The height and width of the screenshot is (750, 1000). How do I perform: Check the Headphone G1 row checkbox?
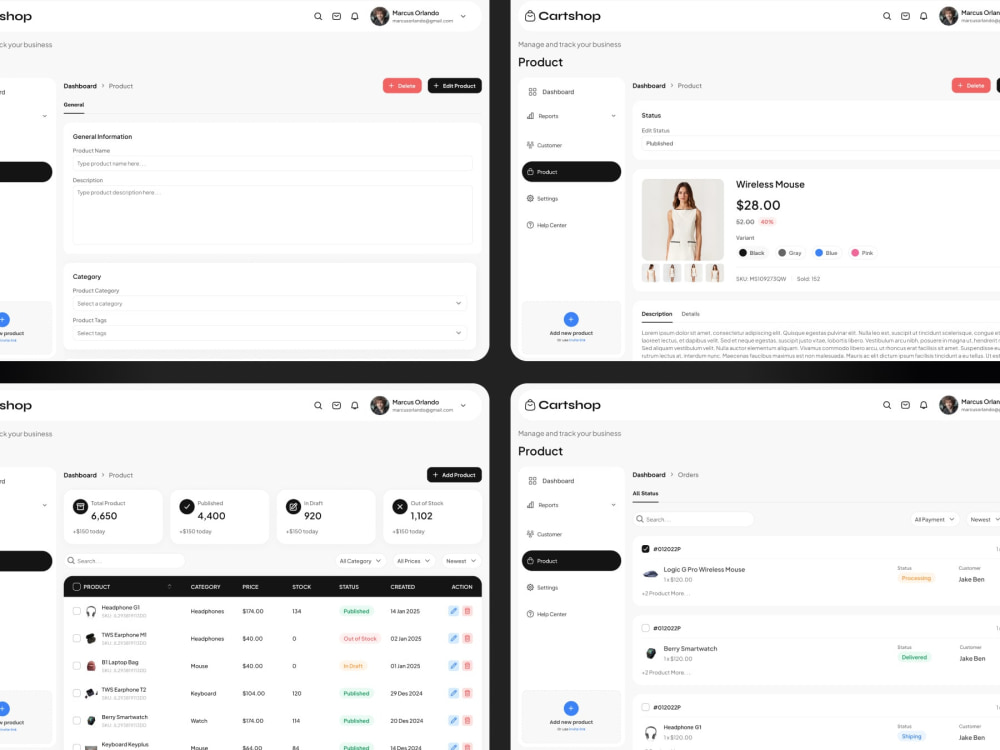tap(77, 611)
